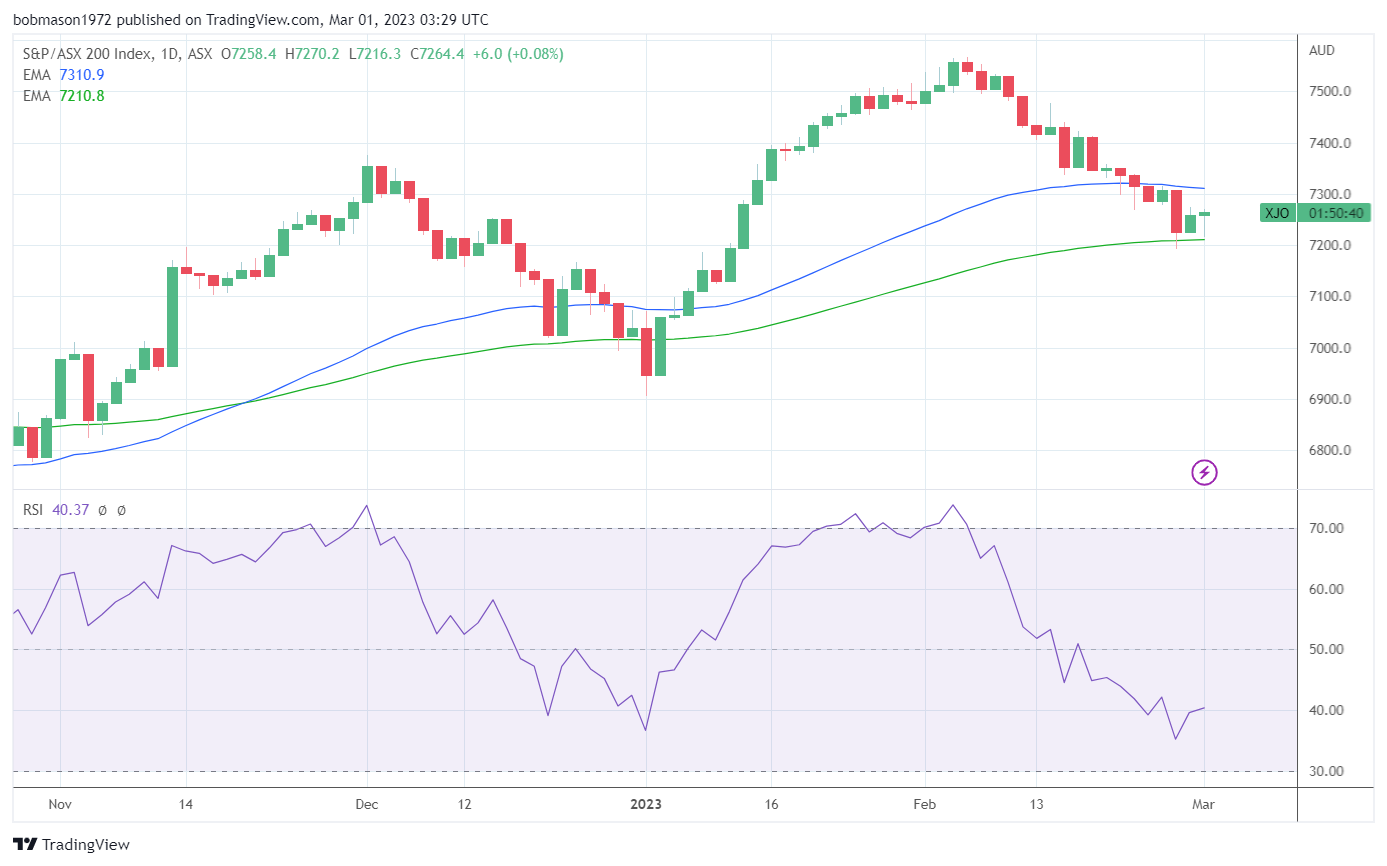This screenshot has width=1387, height=866.
Task: Click the 30.00 RSI axis label
Action: coord(1326,771)
